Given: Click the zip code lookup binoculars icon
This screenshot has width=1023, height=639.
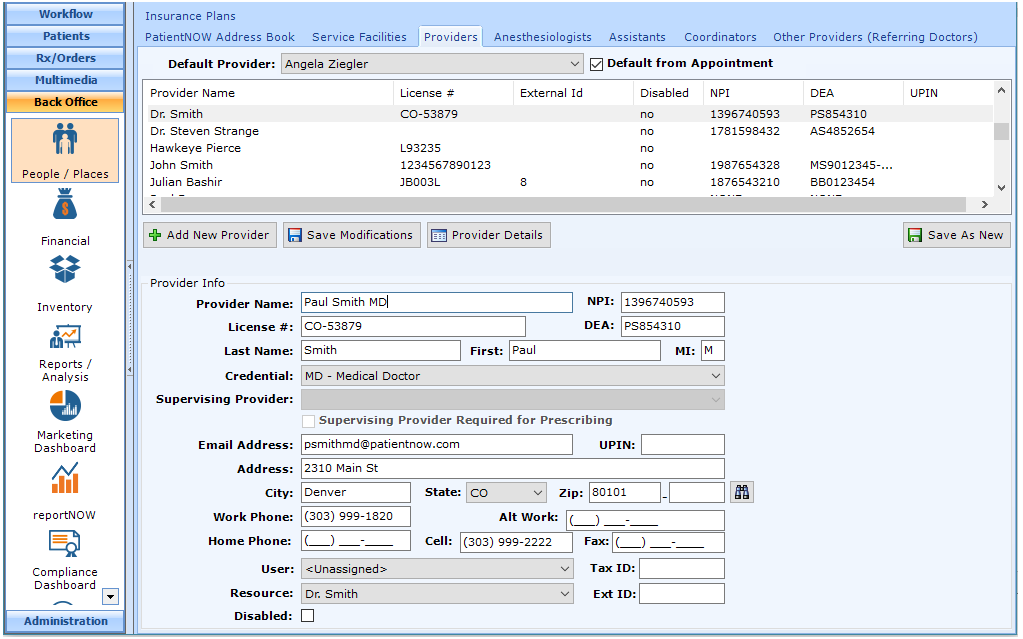Looking at the screenshot, I should tap(742, 491).
